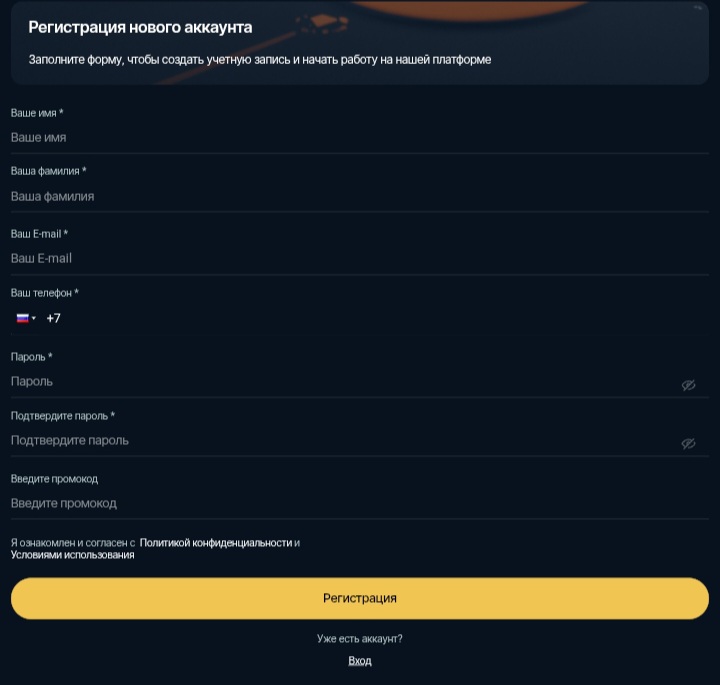Click the 'Пароль *' label with asterisk
720x685 pixels.
click(31, 357)
